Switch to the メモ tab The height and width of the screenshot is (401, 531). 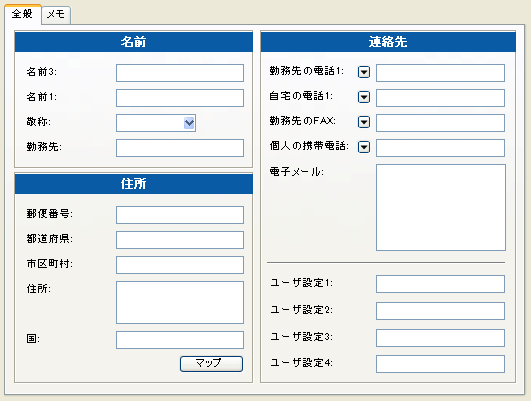[56, 15]
